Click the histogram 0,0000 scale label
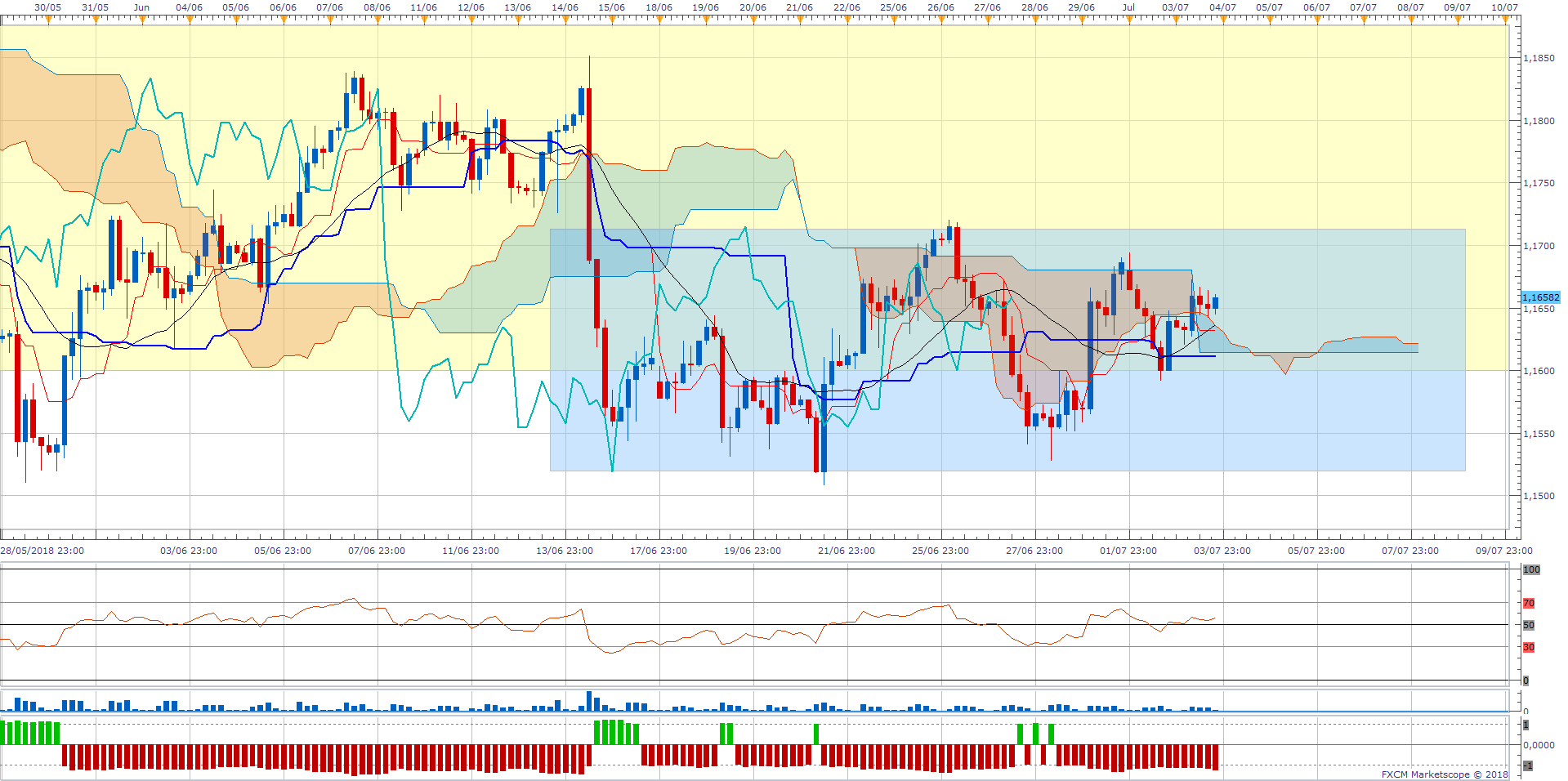 [x=1538, y=745]
